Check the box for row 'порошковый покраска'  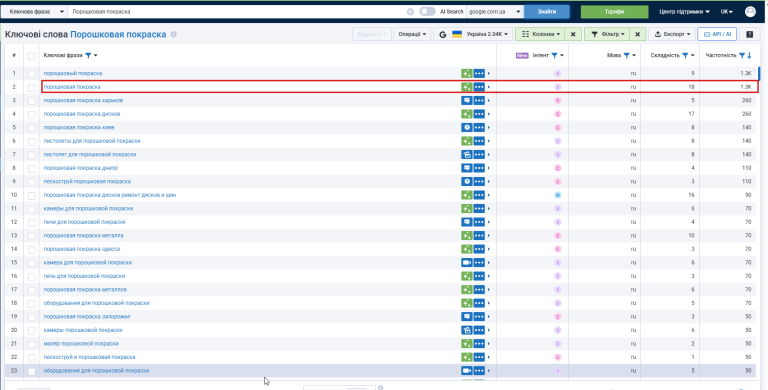[31, 74]
